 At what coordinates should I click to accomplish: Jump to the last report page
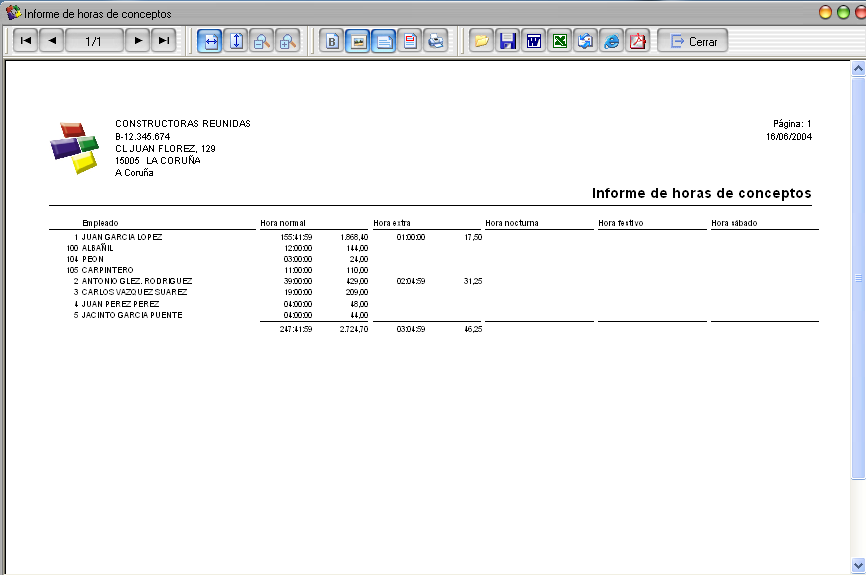tap(164, 41)
